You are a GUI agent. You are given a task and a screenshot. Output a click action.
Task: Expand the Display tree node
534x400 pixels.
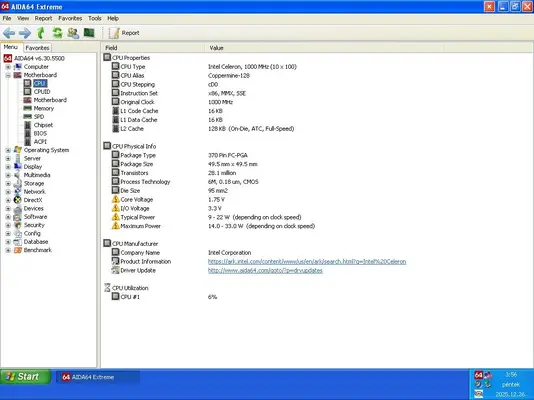click(8, 167)
